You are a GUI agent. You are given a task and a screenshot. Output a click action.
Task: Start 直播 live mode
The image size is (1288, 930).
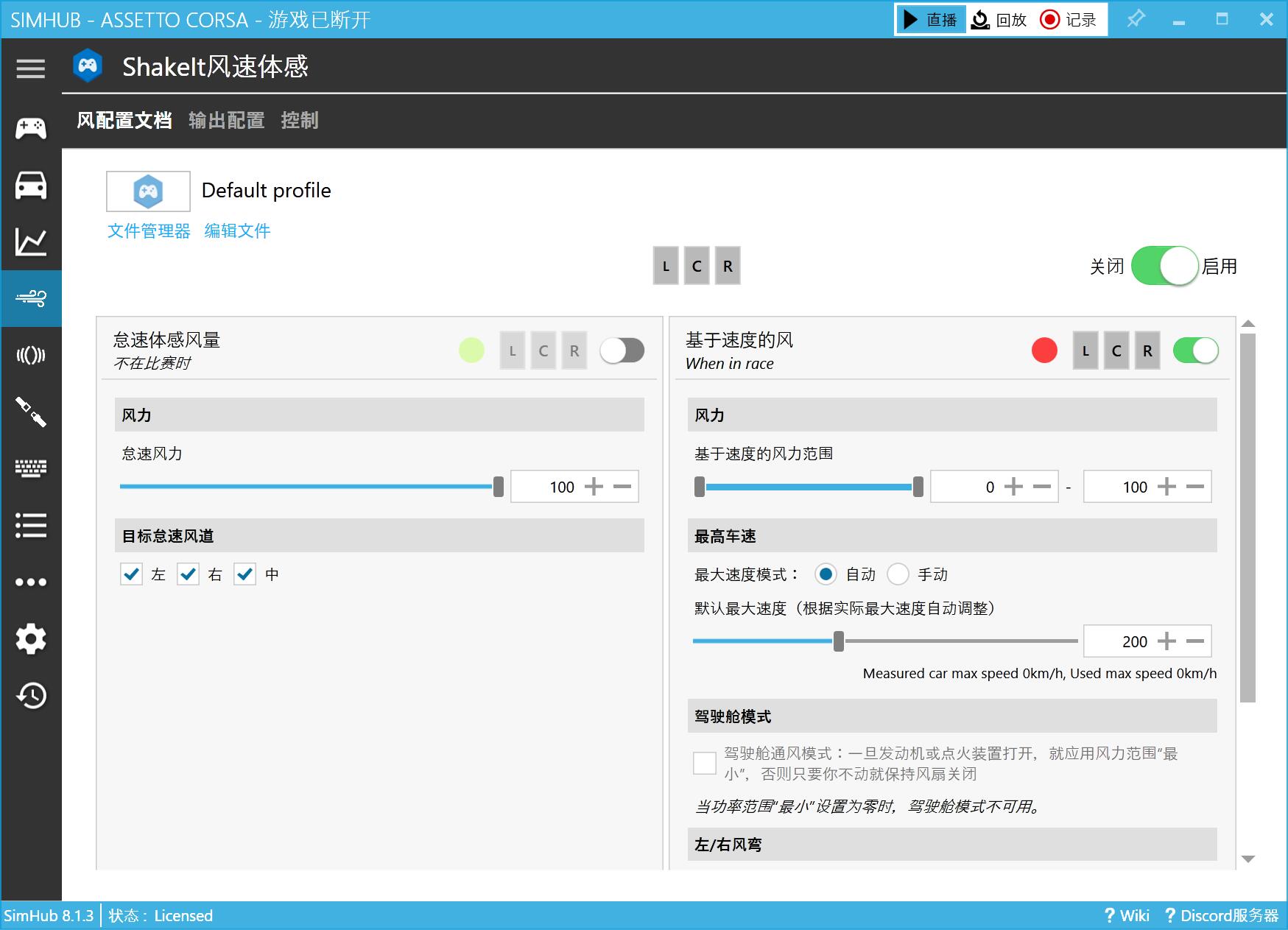[931, 19]
